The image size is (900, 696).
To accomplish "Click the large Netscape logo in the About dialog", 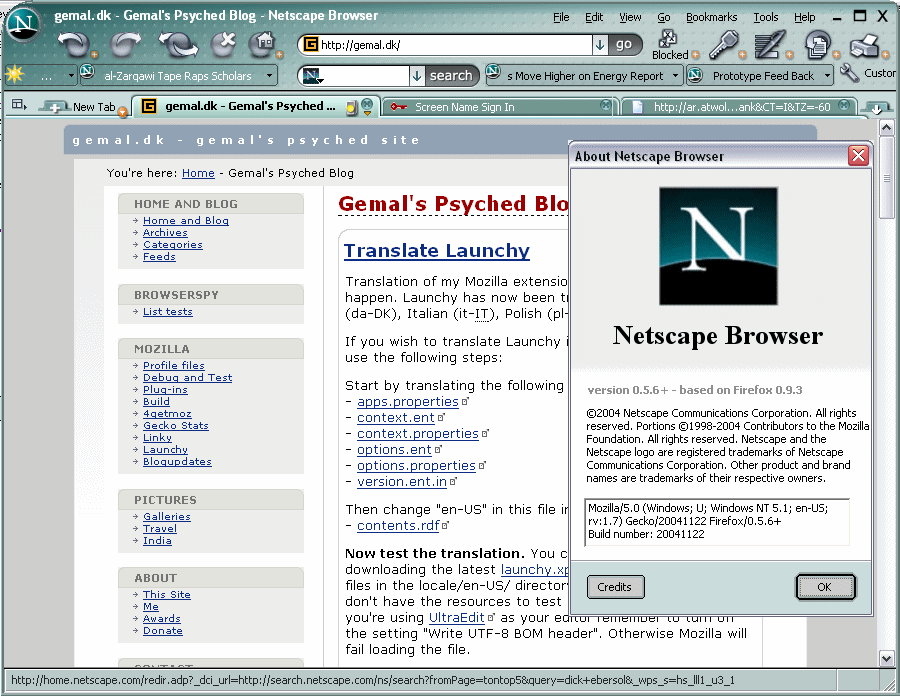I will (718, 246).
